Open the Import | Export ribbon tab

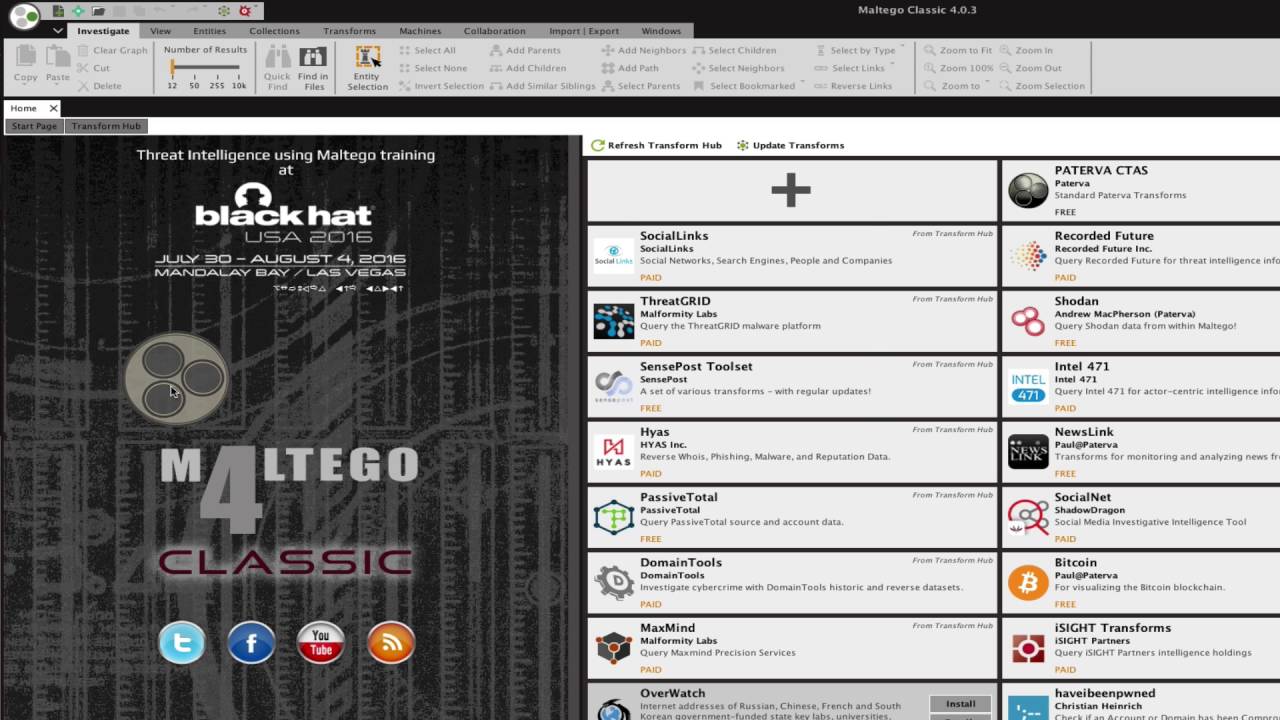(x=584, y=31)
